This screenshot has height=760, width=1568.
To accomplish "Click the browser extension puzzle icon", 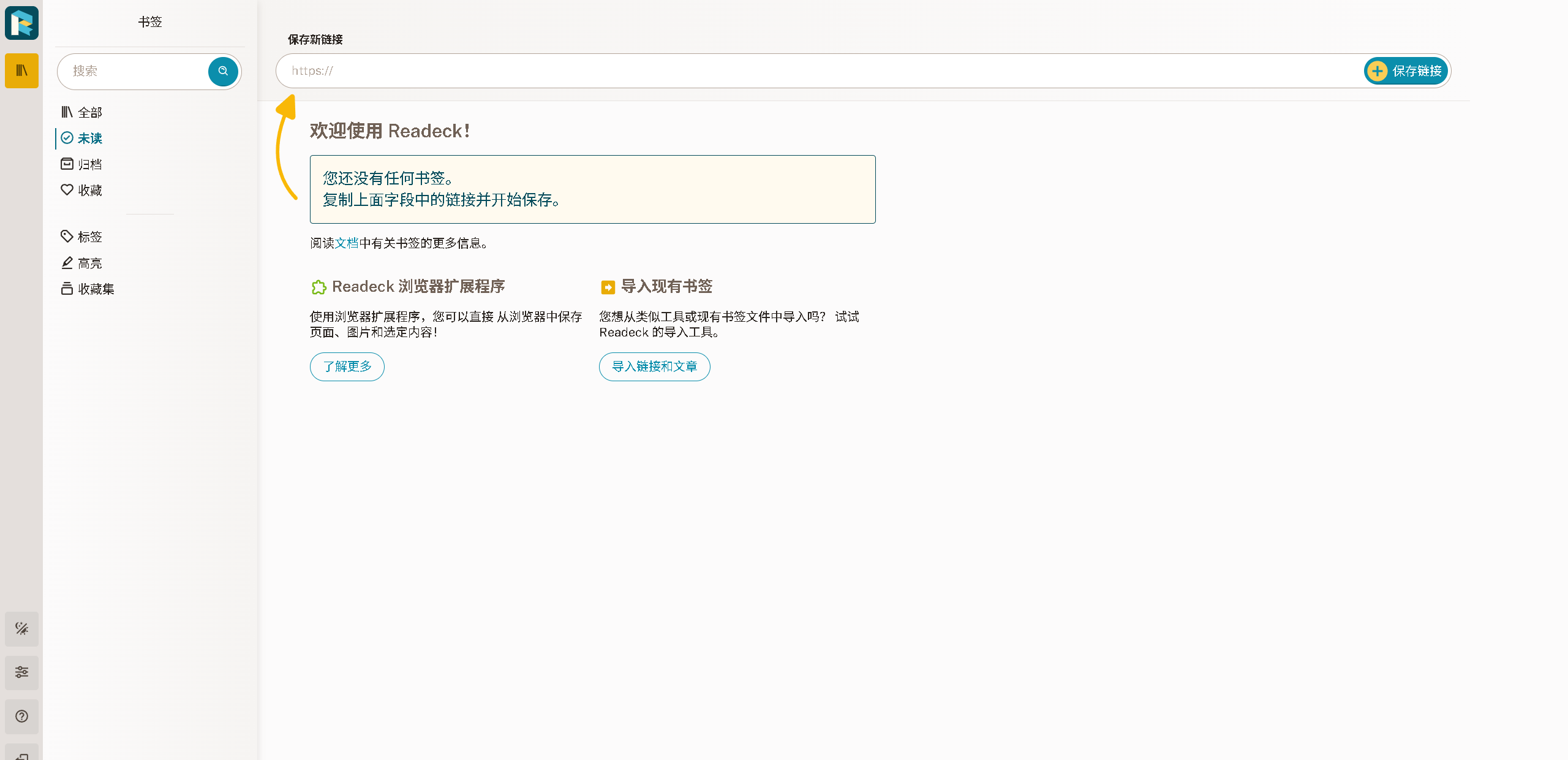I will [x=318, y=287].
